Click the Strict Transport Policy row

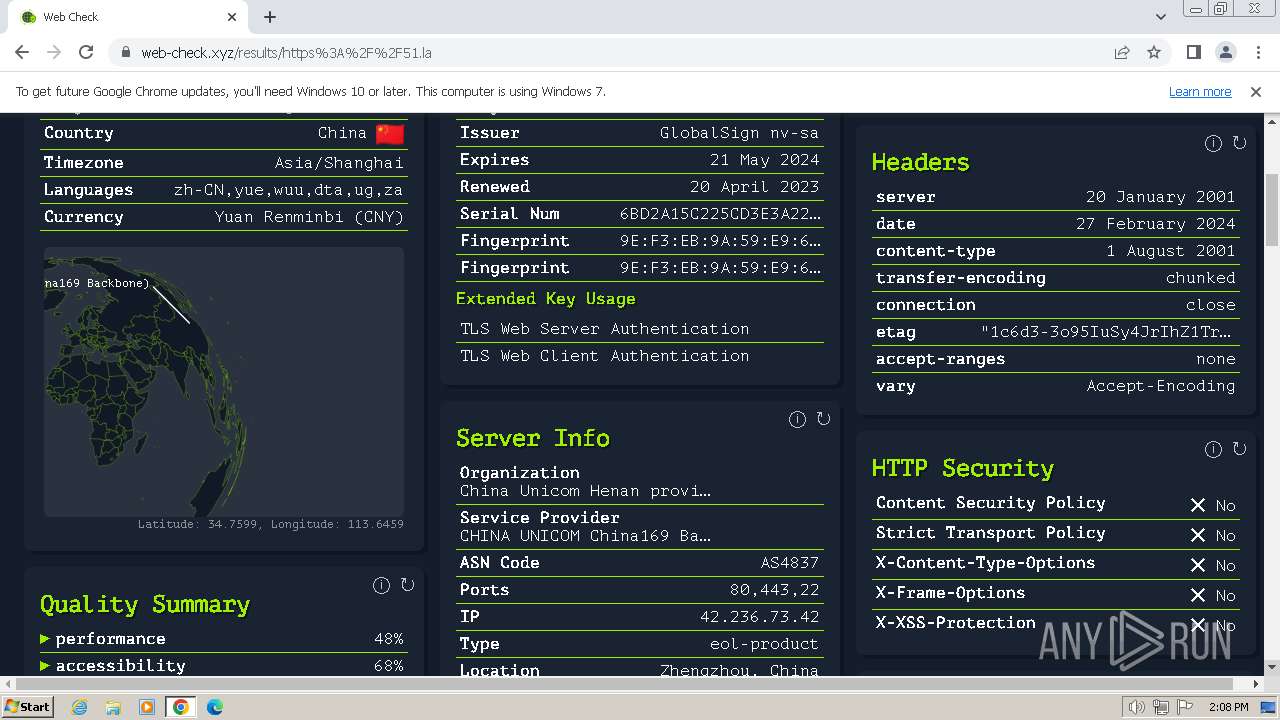pyautogui.click(x=1056, y=533)
